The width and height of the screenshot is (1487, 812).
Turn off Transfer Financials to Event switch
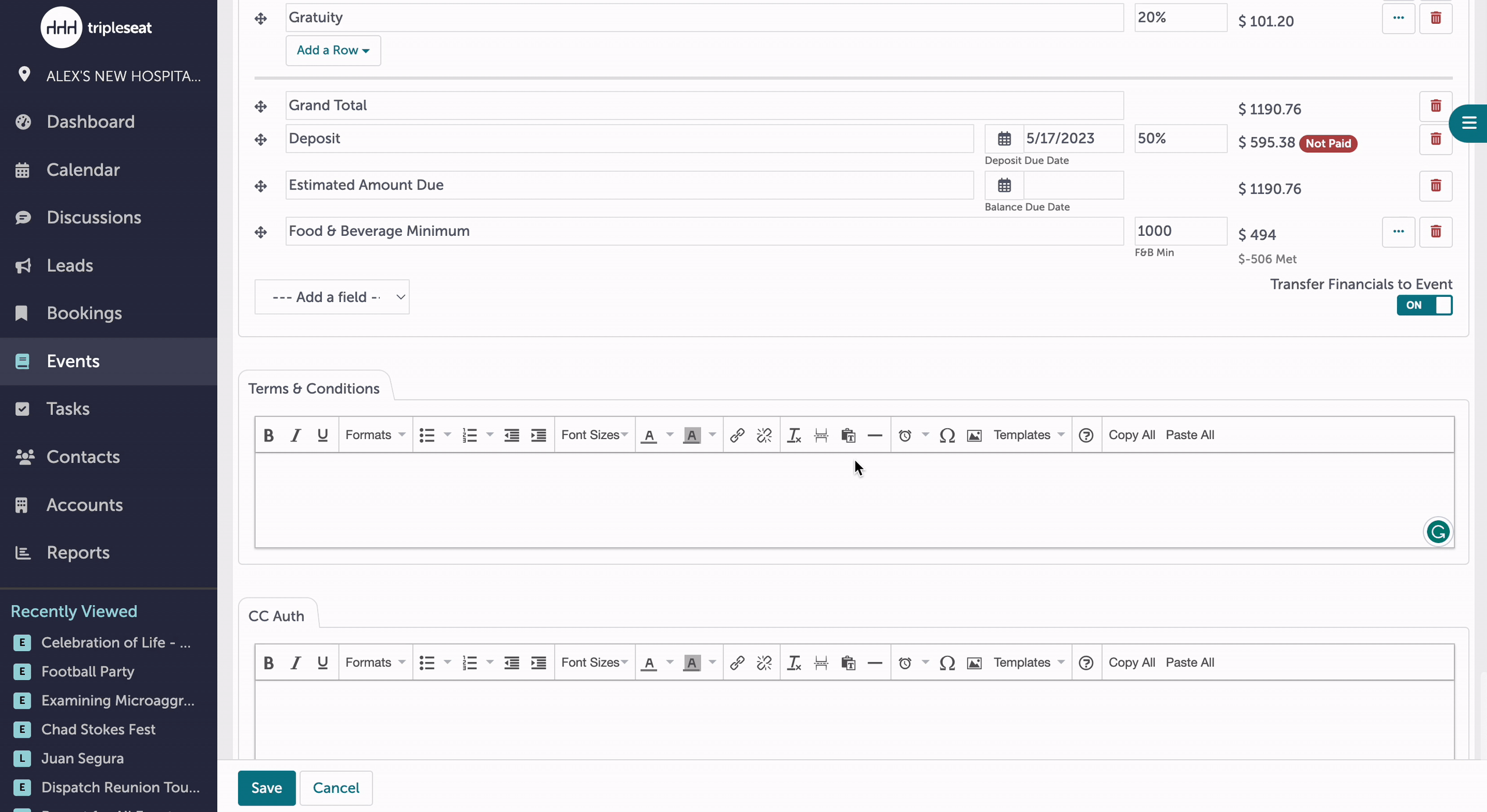click(1424, 305)
